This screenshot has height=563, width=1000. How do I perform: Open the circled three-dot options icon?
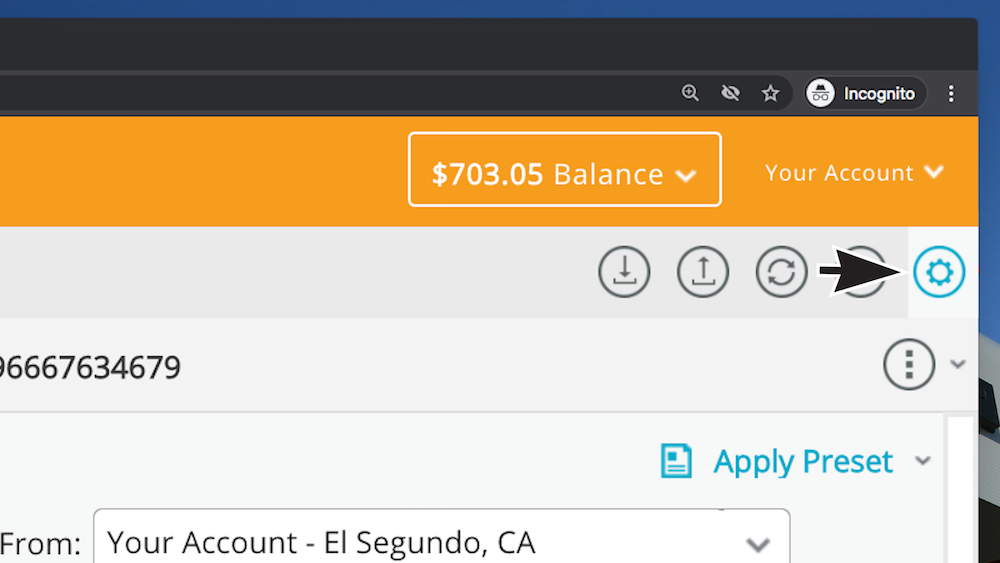(909, 364)
